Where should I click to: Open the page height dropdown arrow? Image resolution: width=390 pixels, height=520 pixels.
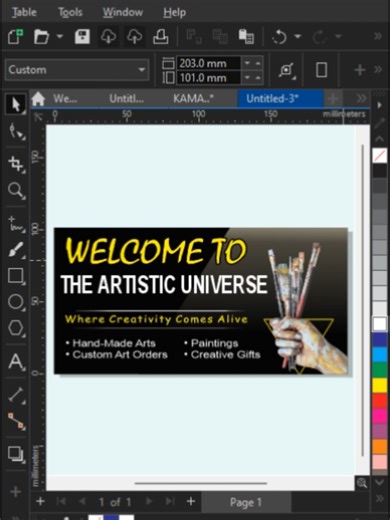(247, 78)
